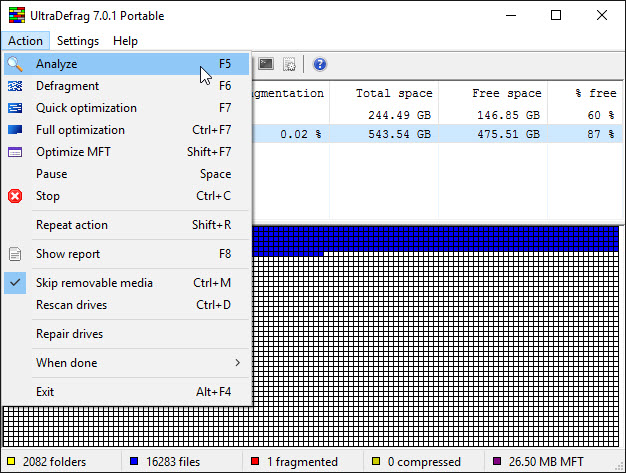
Task: Click the 1 fragmented status text
Action: tap(302, 462)
